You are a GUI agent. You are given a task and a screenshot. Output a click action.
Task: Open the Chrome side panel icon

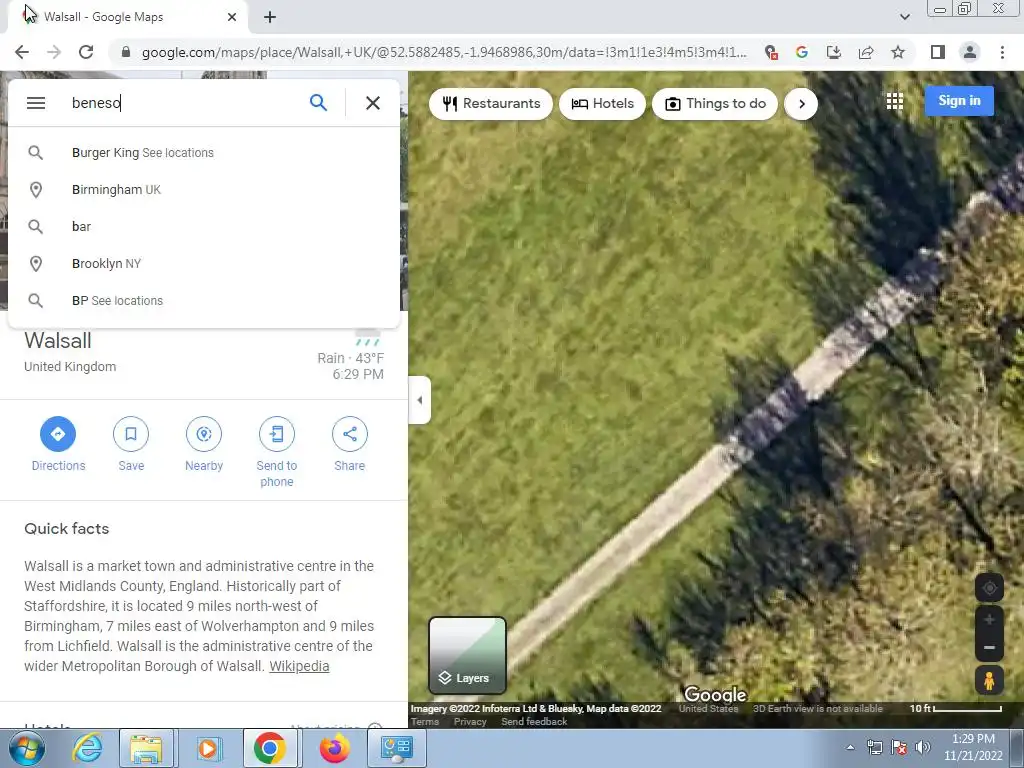coord(938,52)
